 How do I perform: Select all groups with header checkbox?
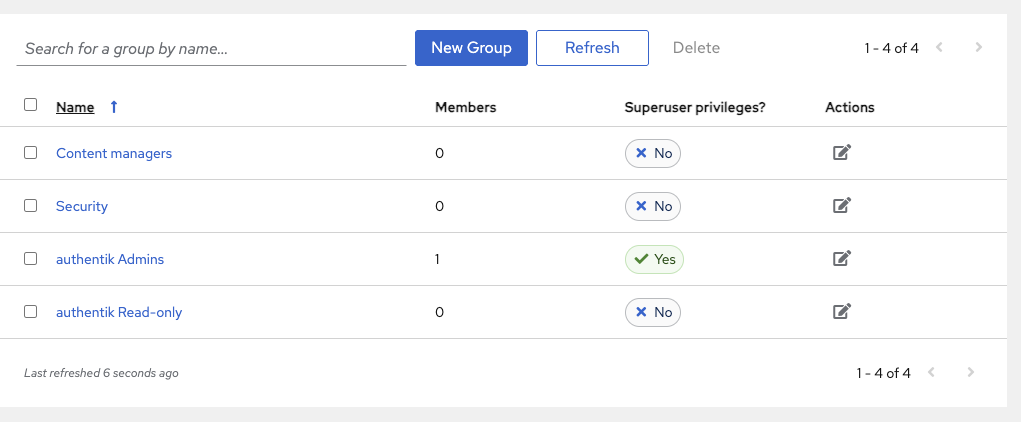click(31, 105)
